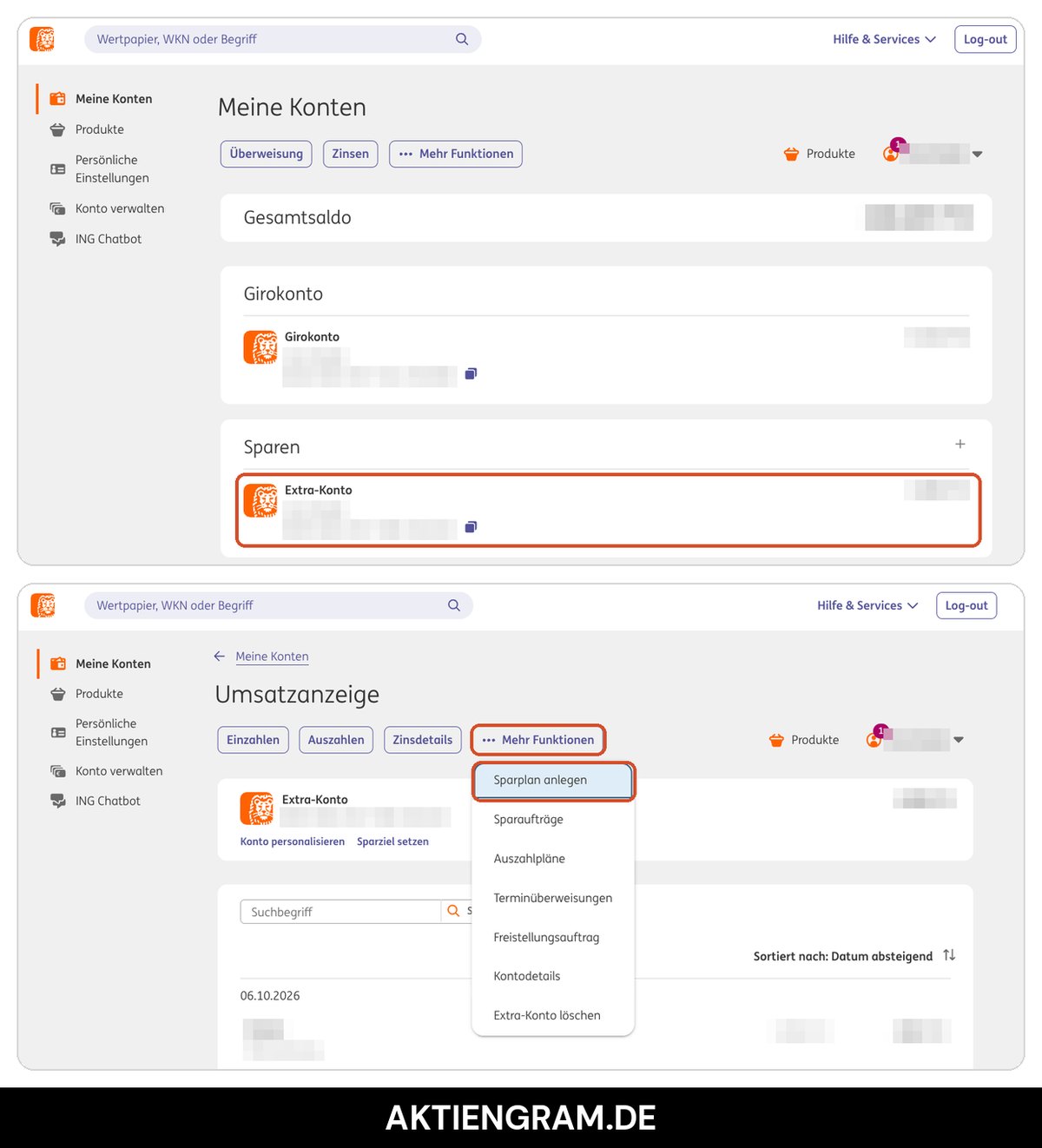Click the ING Chatbot icon in bottom sidebar
1042x1148 pixels.
(58, 801)
